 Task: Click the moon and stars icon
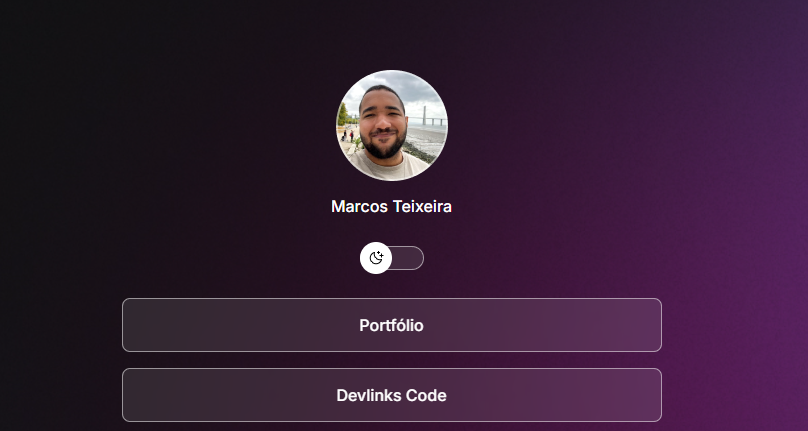(376, 258)
